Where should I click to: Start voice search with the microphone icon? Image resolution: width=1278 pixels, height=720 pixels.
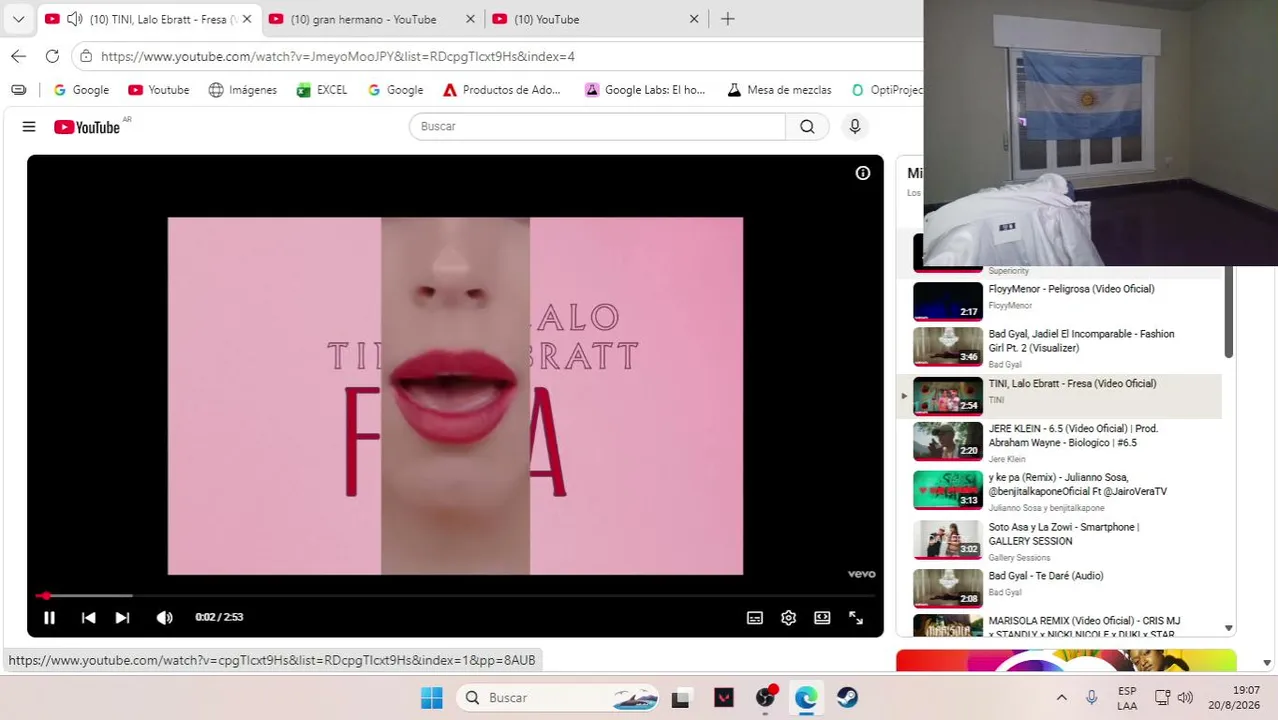854,126
